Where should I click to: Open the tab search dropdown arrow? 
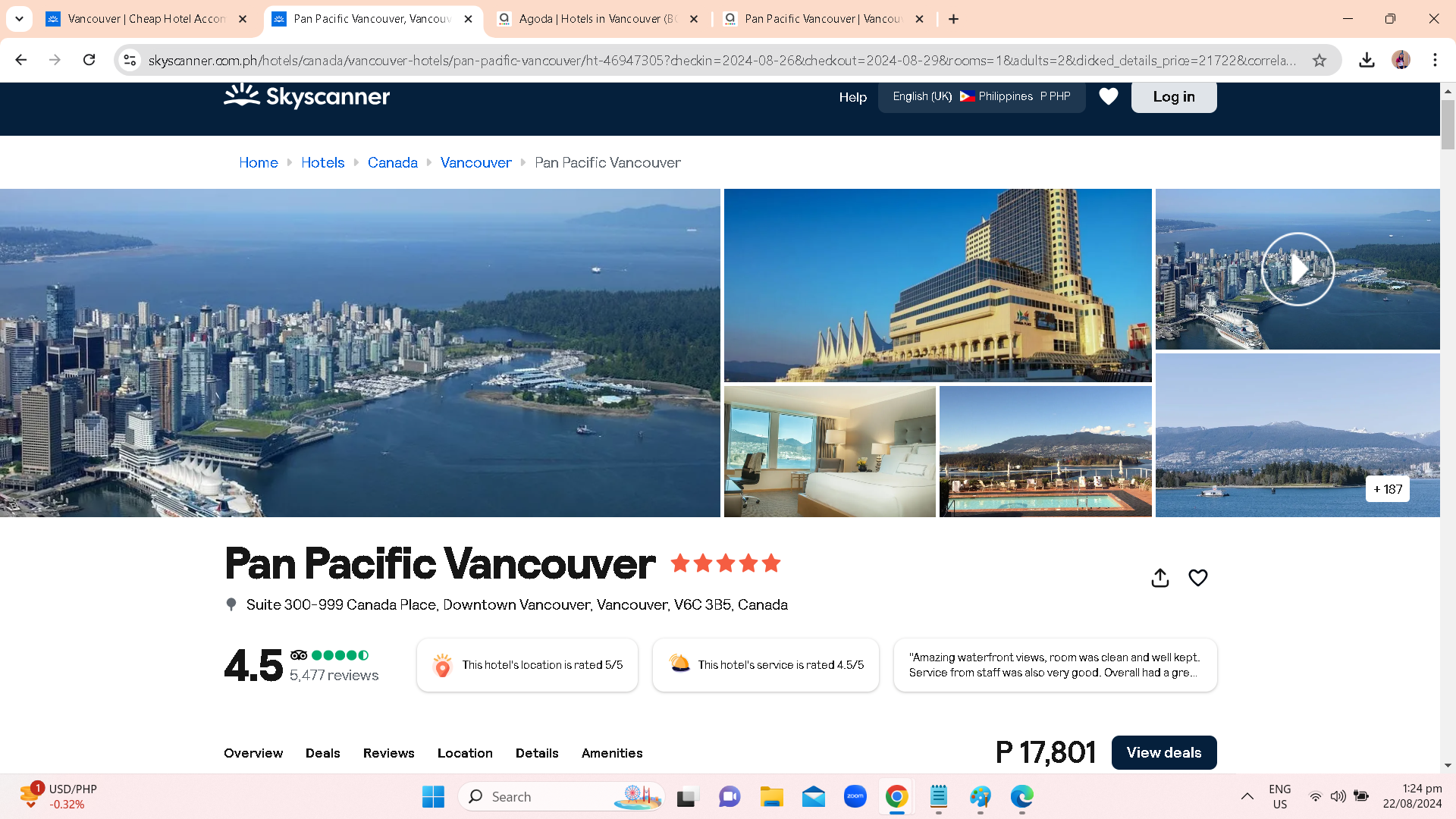click(19, 19)
